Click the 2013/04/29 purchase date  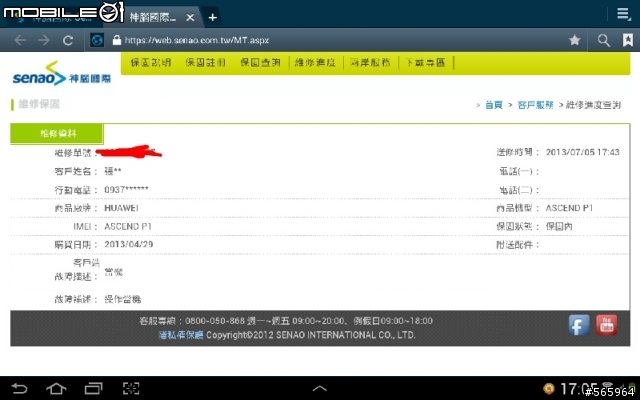129,244
